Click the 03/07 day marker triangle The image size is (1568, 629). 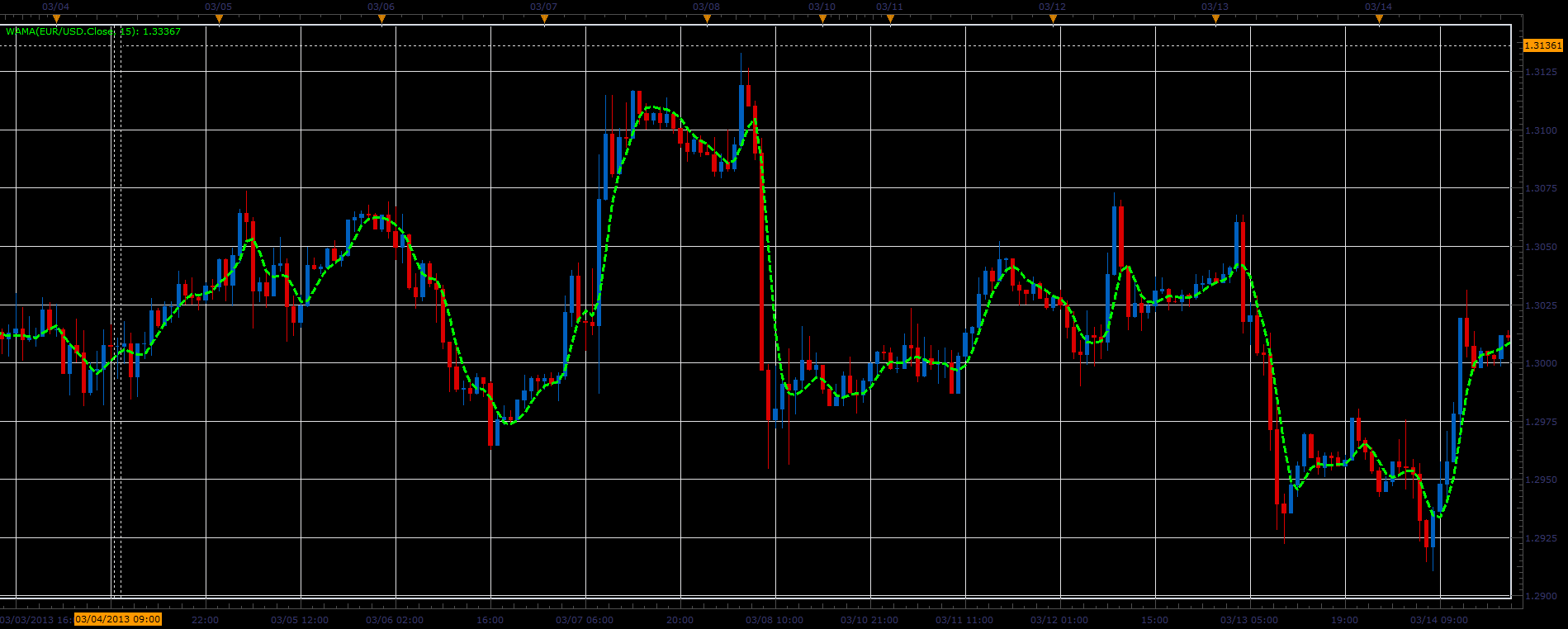[544, 18]
